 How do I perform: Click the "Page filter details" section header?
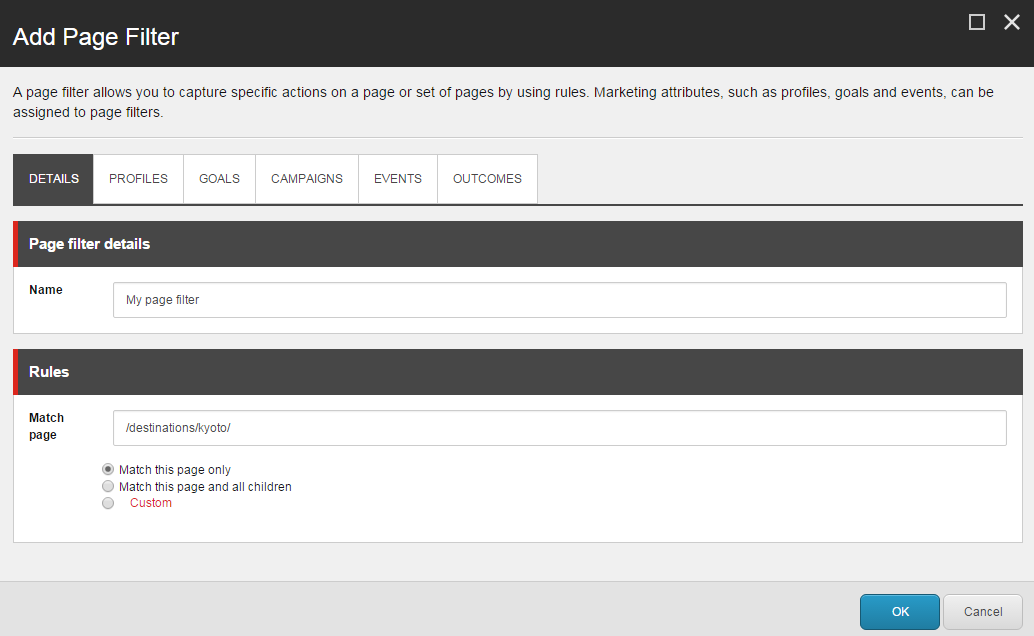90,244
